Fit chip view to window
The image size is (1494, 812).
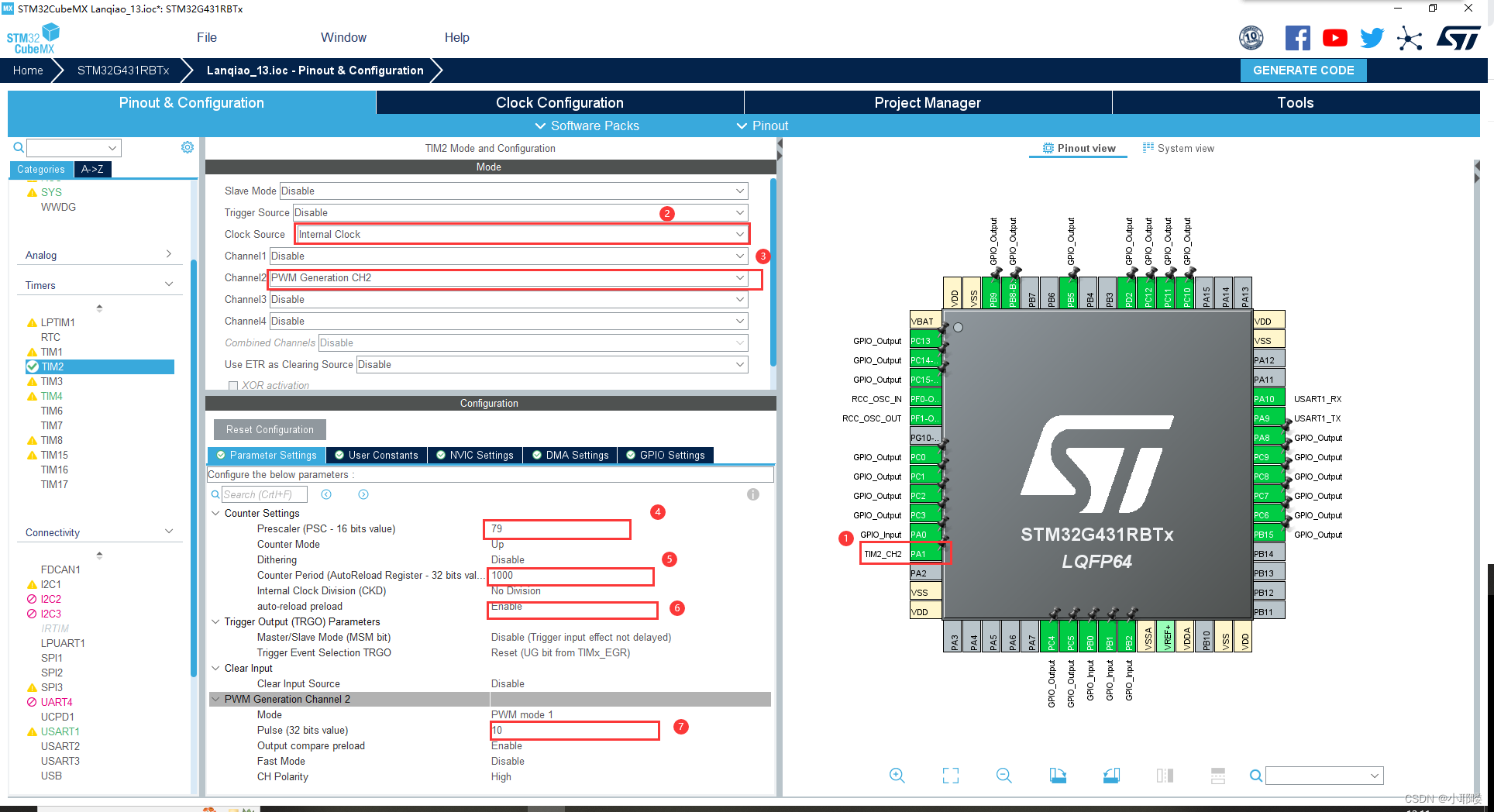[951, 776]
